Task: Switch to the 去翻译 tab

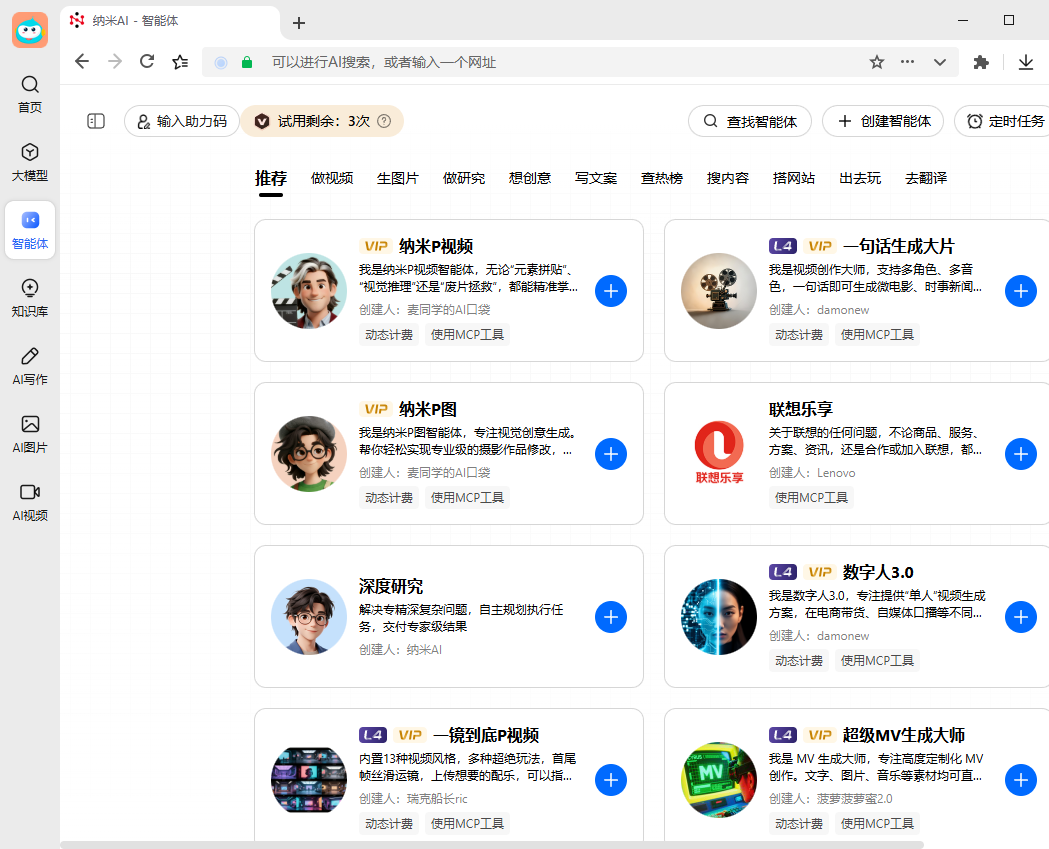Action: coord(926,179)
